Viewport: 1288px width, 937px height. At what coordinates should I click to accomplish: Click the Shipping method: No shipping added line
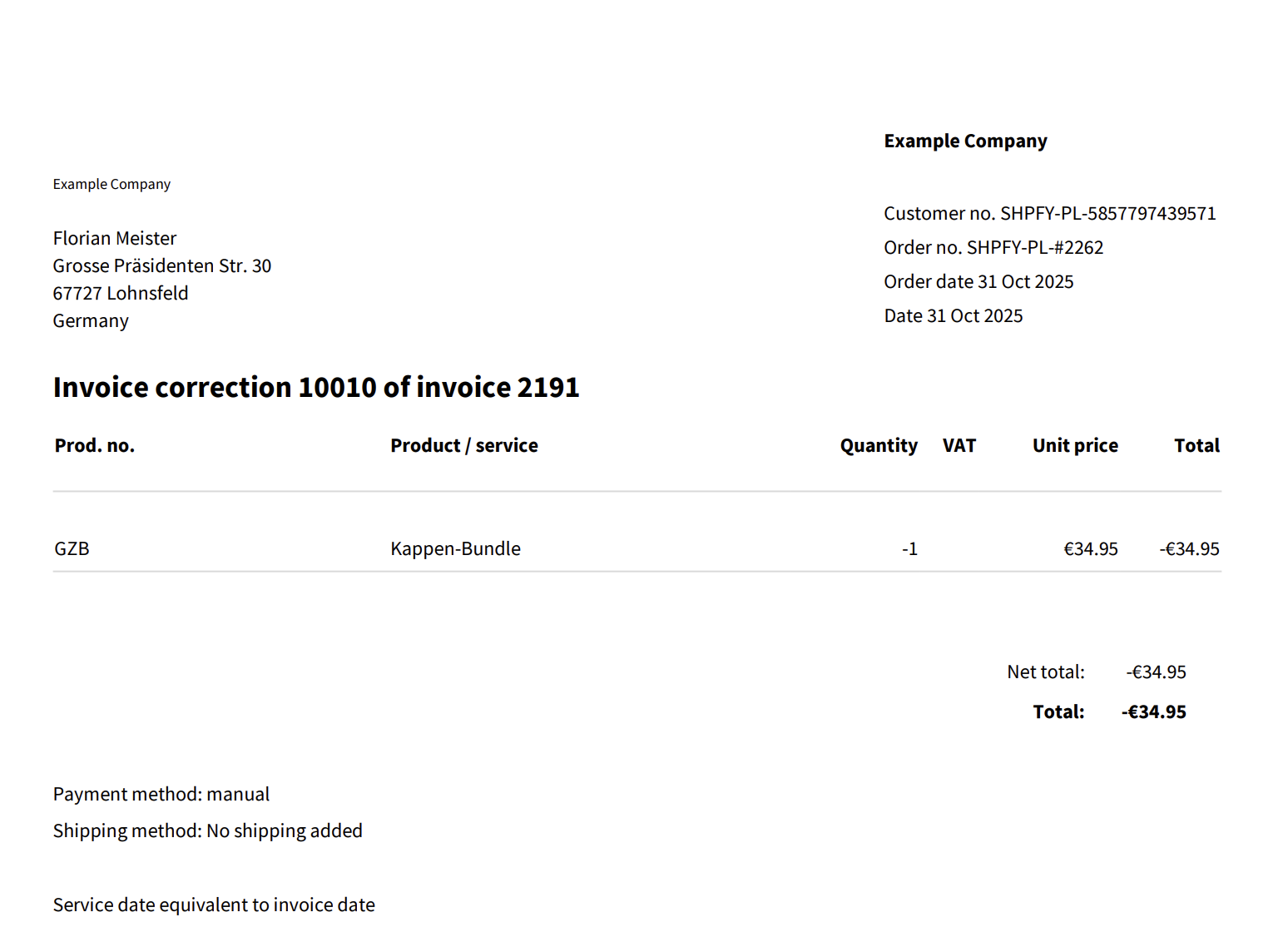208,831
